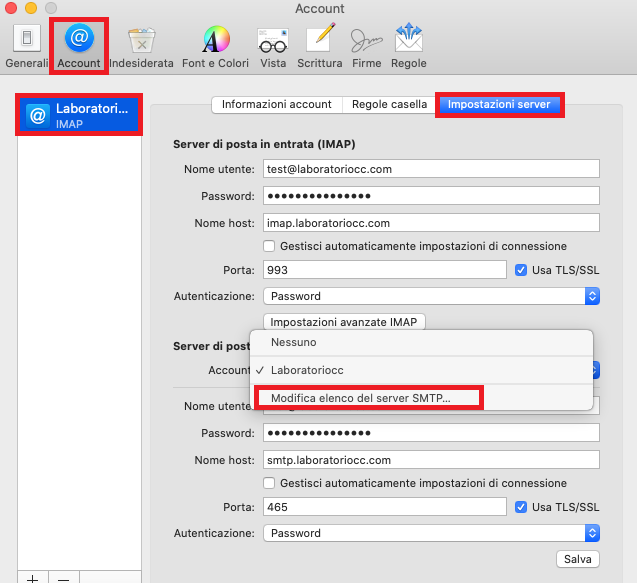Screen dimensions: 637x583
Task: Open Font e Colori preferences
Action: [x=215, y=45]
